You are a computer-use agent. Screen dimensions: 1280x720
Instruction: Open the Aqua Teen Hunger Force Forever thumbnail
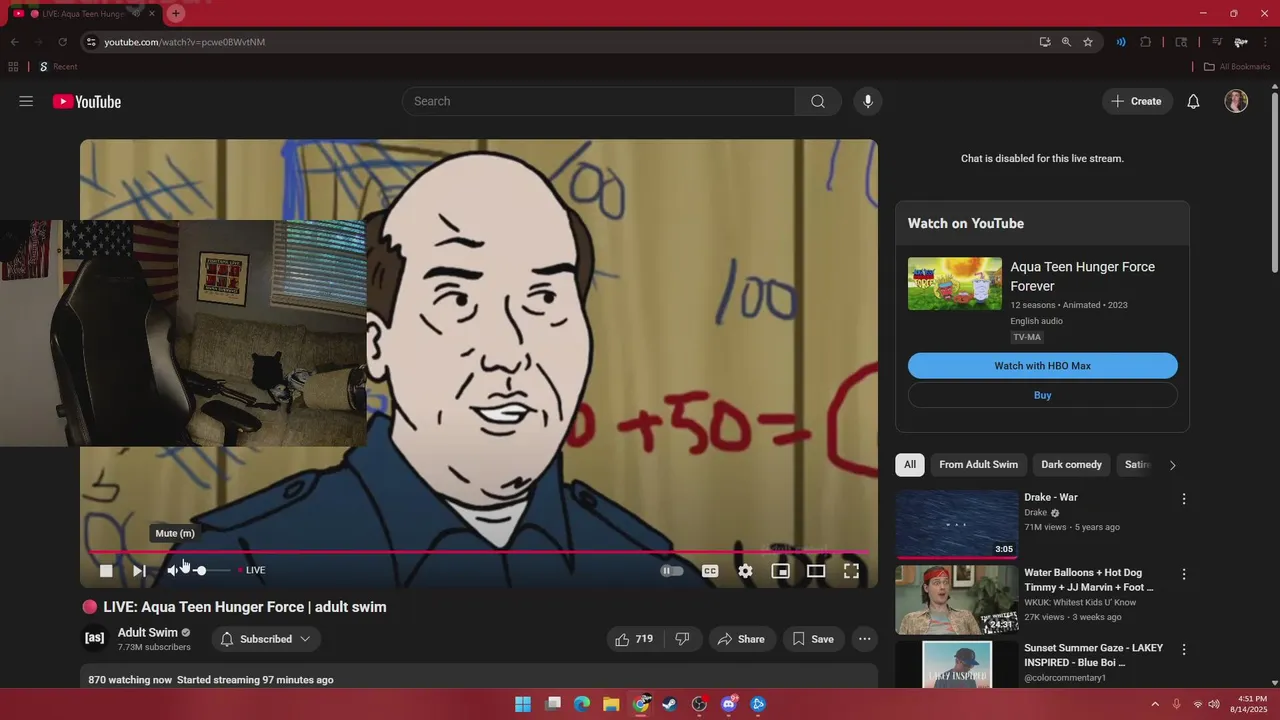pyautogui.click(x=955, y=283)
